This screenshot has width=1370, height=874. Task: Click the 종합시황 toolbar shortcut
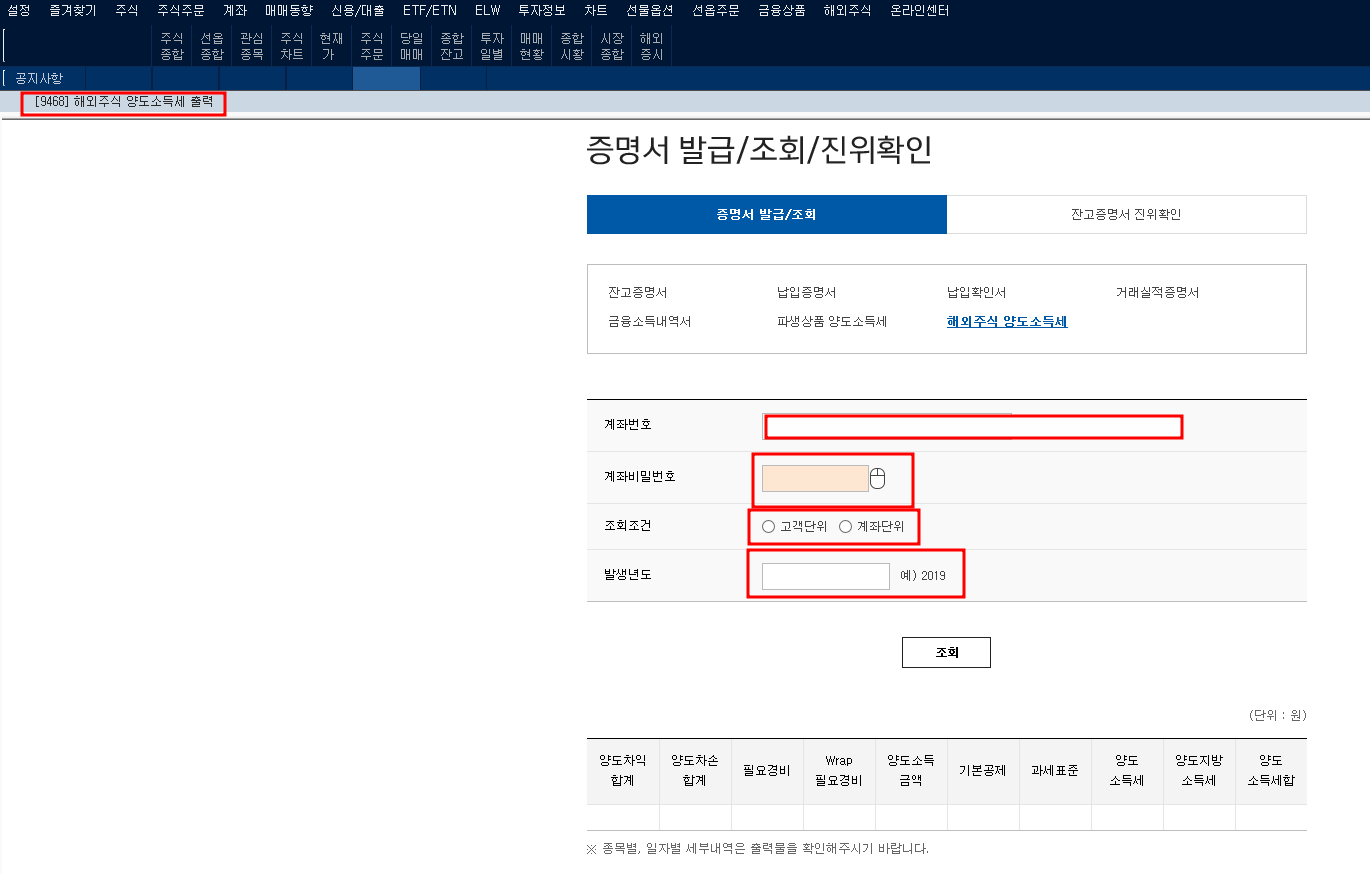[x=572, y=46]
